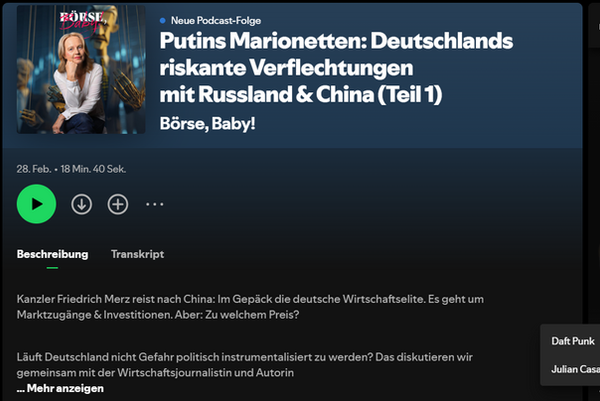Click the 28. Feb. date text

pos(34,169)
